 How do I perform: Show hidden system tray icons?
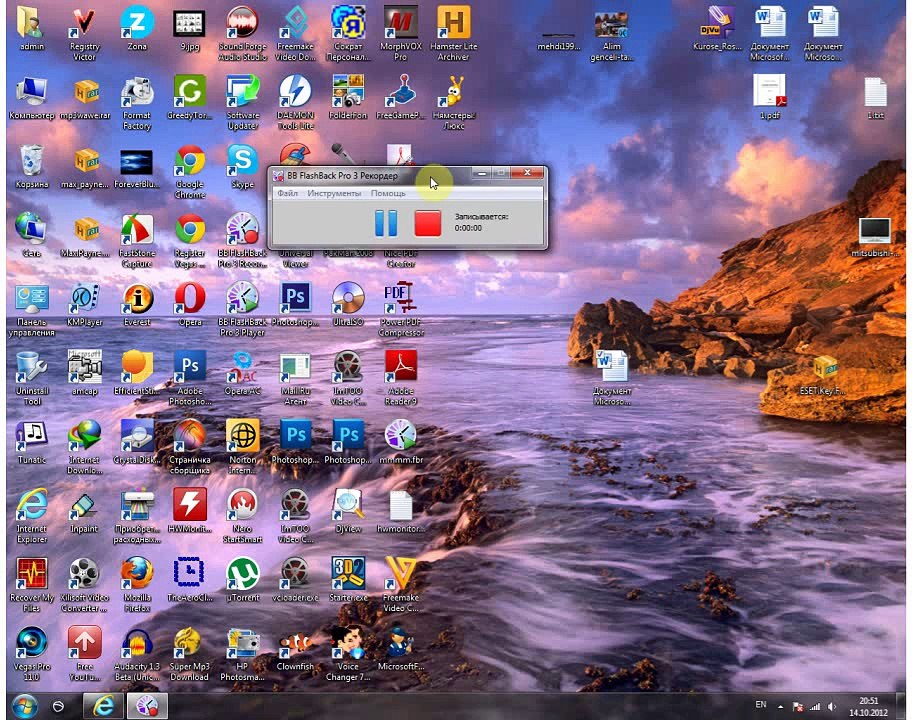(781, 707)
